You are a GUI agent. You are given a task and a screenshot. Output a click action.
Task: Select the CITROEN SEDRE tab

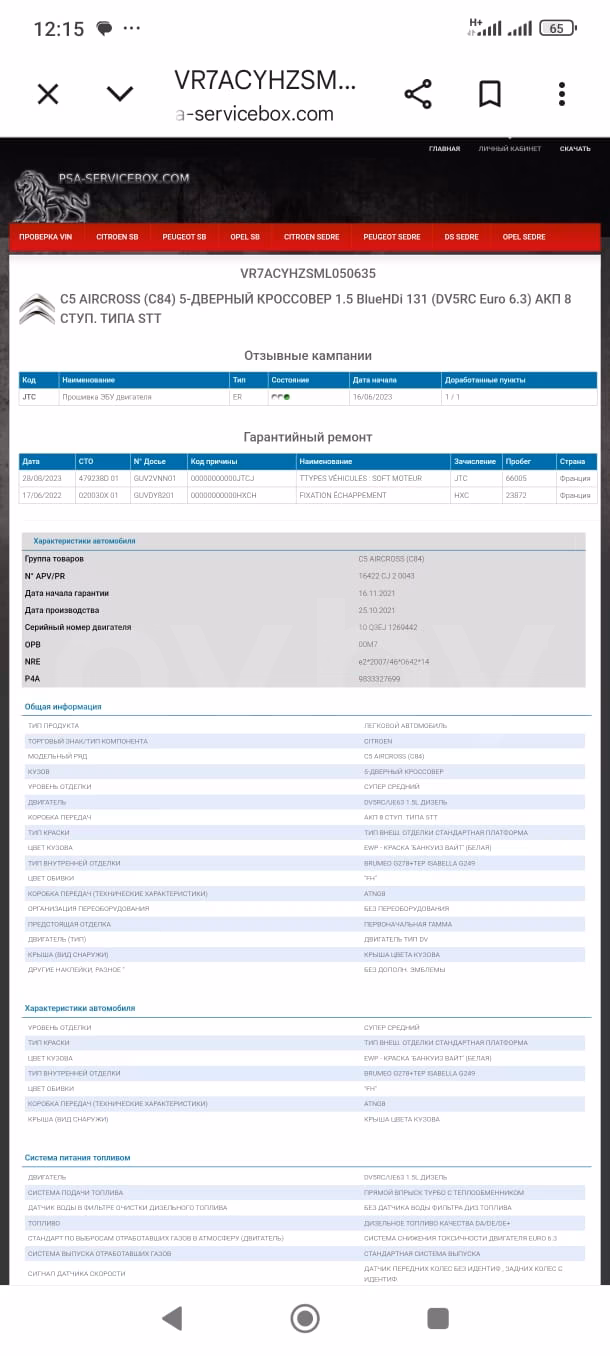[x=312, y=237]
